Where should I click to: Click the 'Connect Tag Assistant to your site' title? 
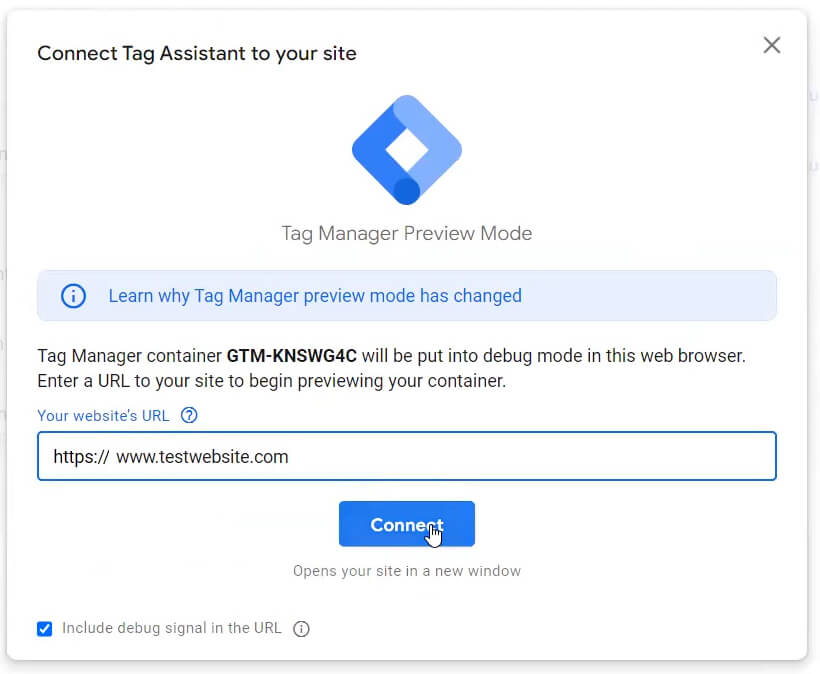coord(197,53)
